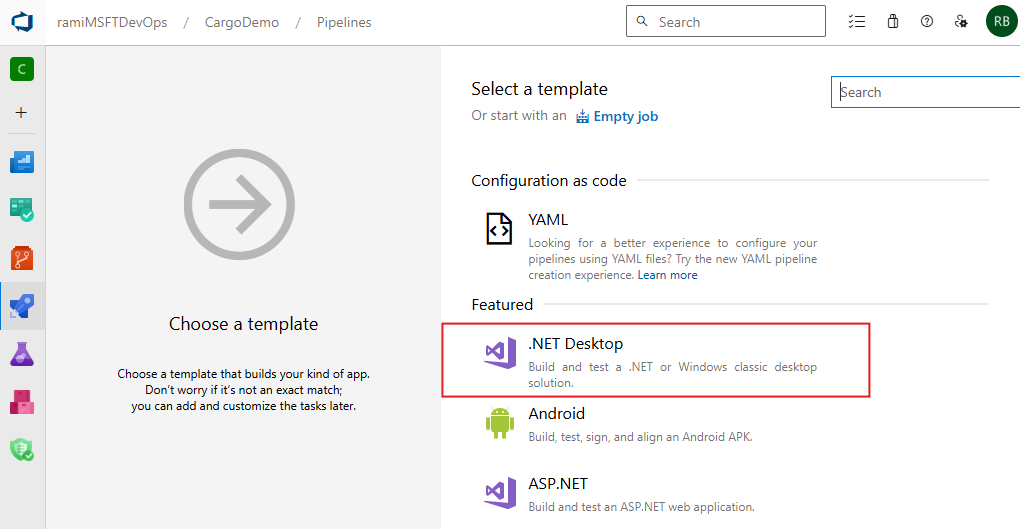Viewport: 1020px width, 529px height.
Task: Open the RB account avatar
Action: click(x=1002, y=21)
